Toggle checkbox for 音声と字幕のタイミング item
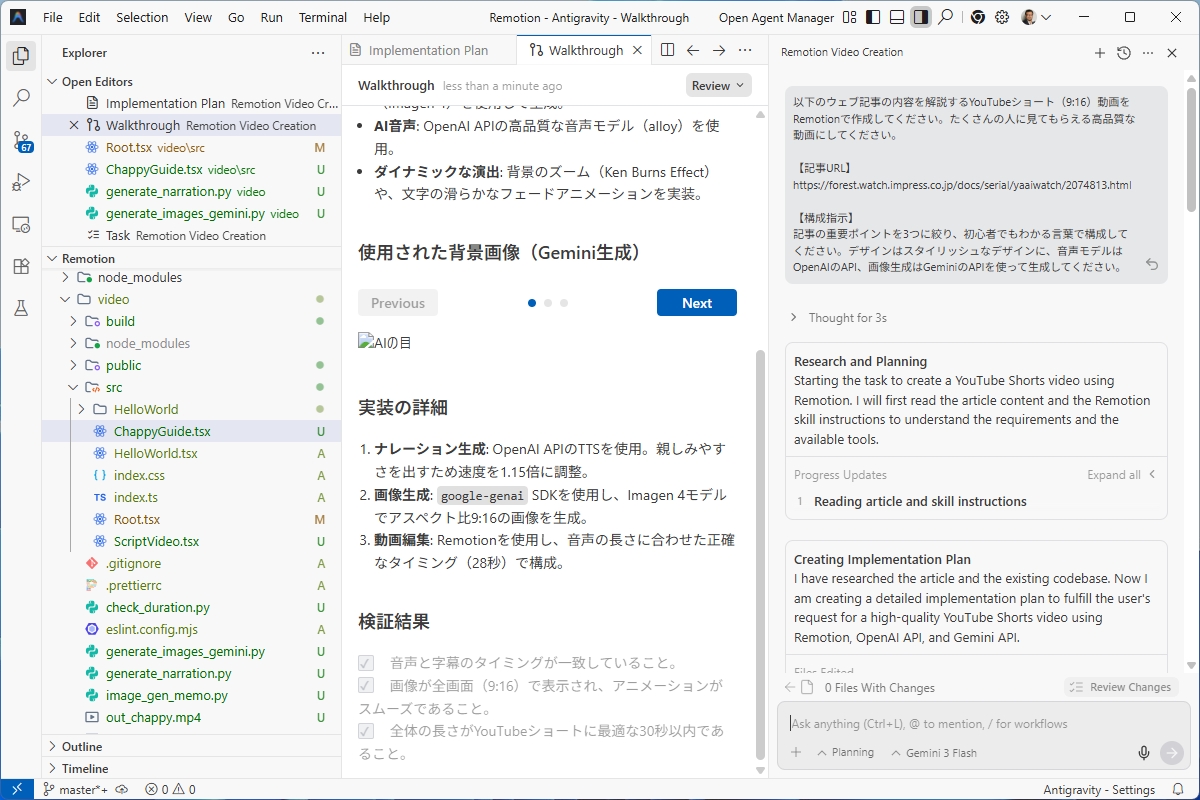Viewport: 1200px width, 800px height. coord(366,663)
